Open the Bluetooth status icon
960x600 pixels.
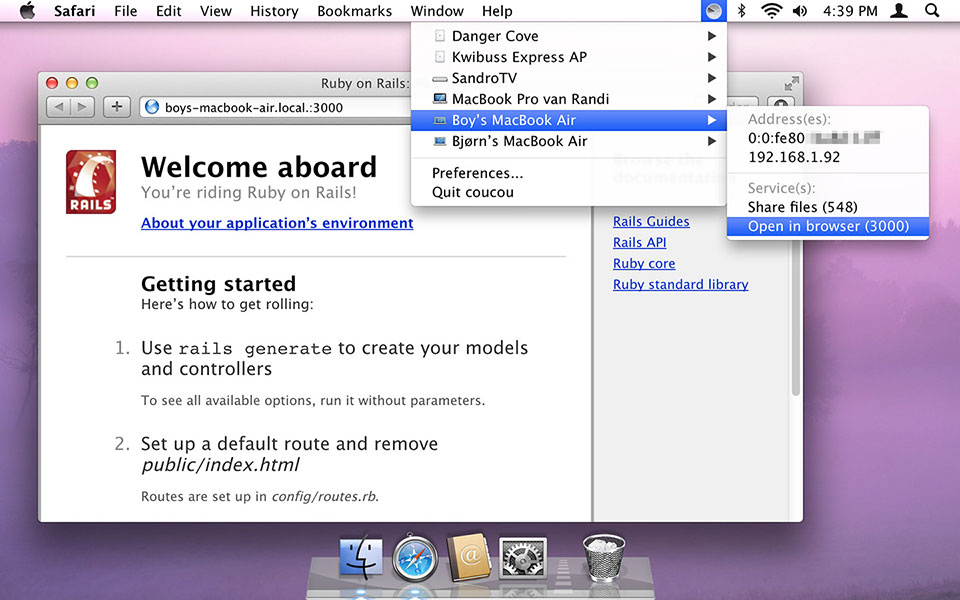pos(741,10)
